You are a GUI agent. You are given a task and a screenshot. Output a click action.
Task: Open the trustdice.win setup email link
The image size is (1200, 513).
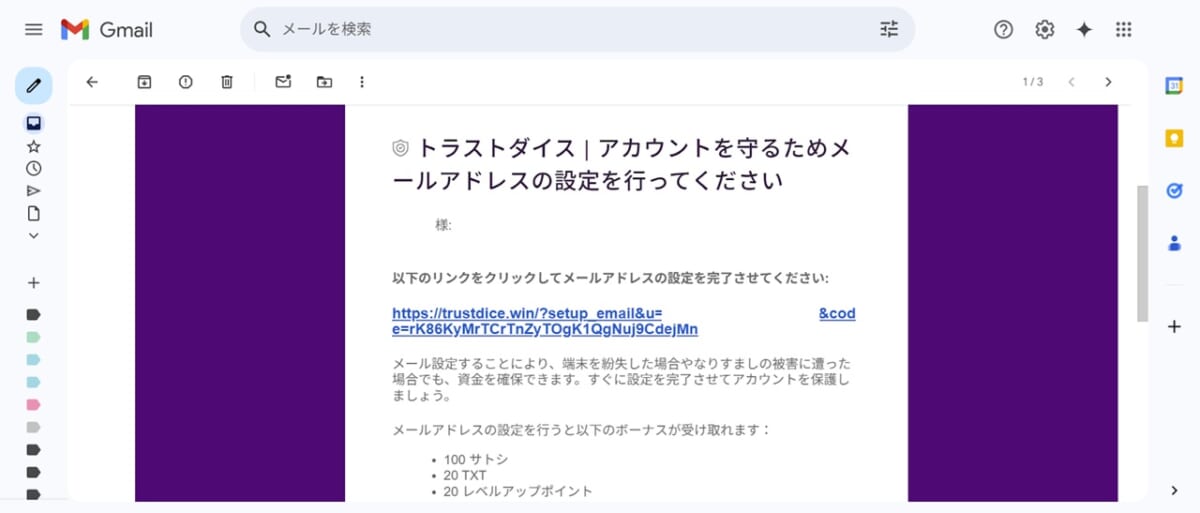[x=624, y=321]
